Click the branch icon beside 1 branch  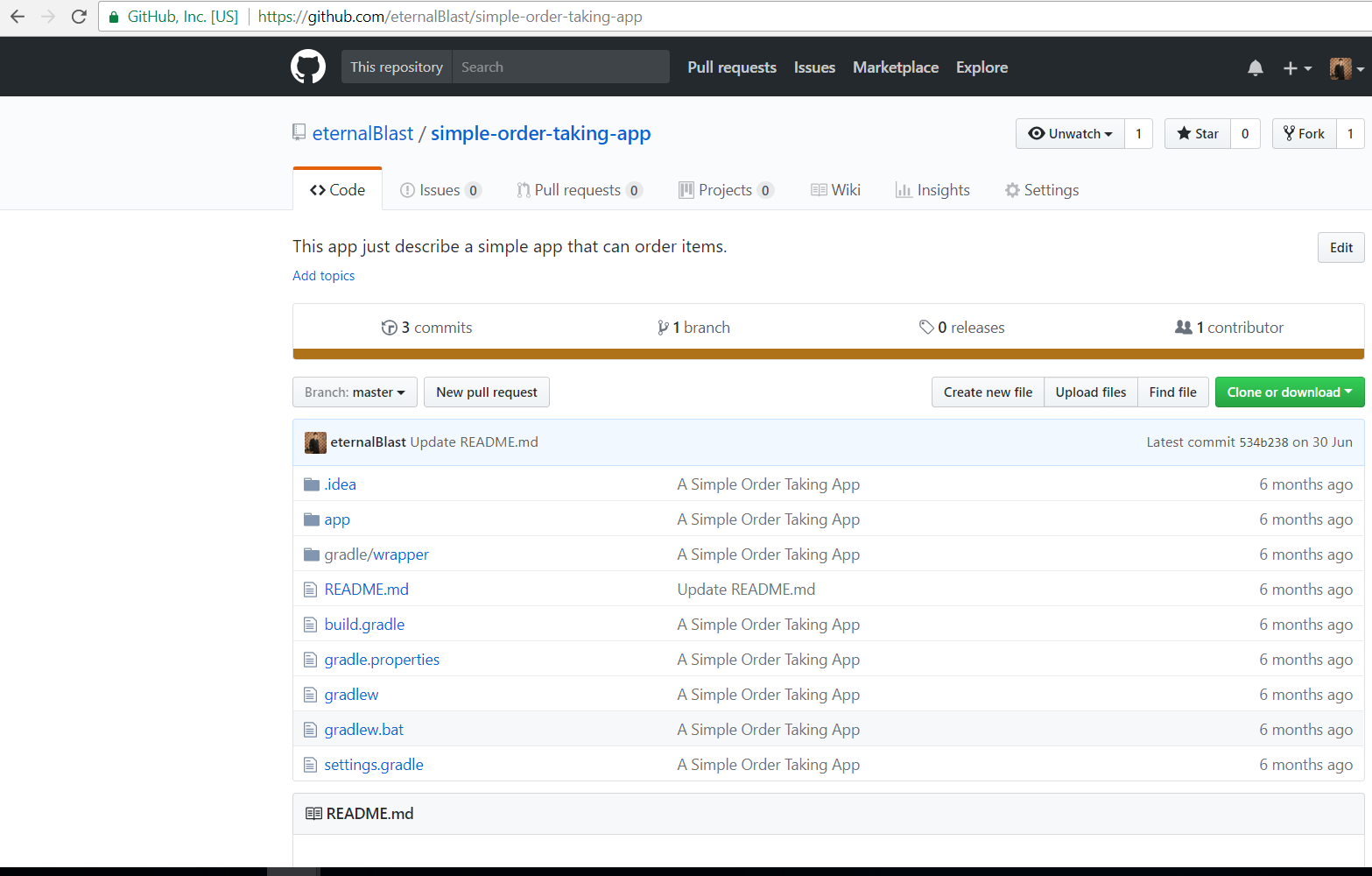click(x=663, y=328)
